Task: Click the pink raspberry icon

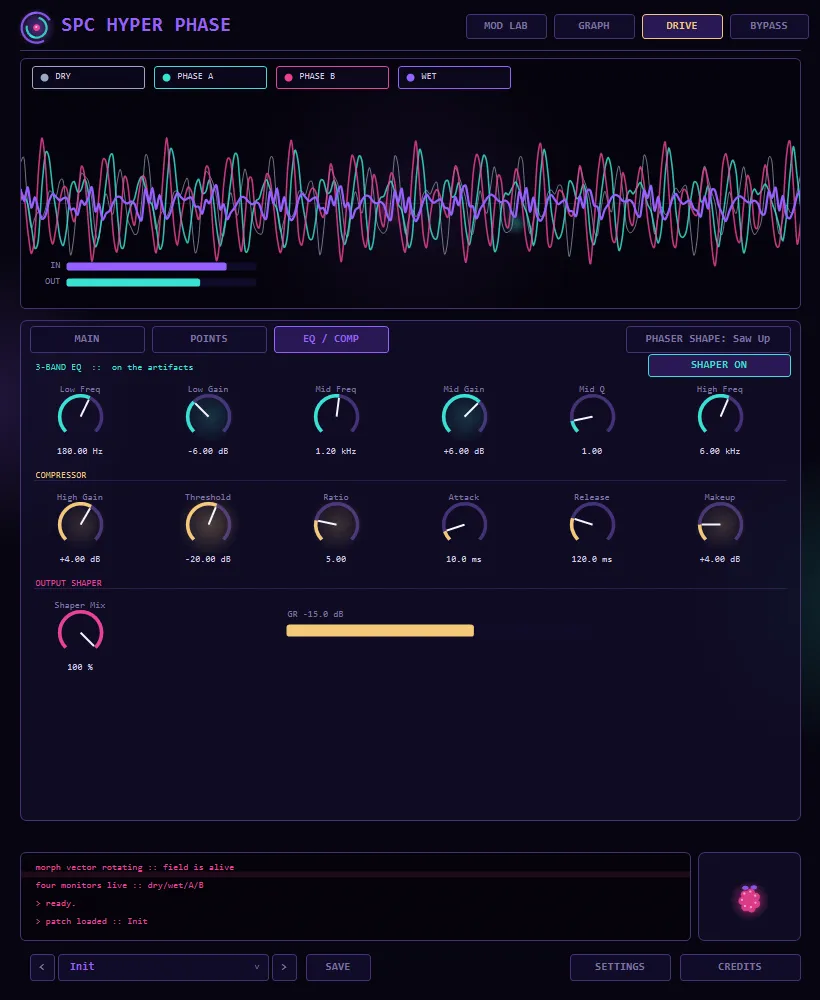Action: tap(749, 899)
